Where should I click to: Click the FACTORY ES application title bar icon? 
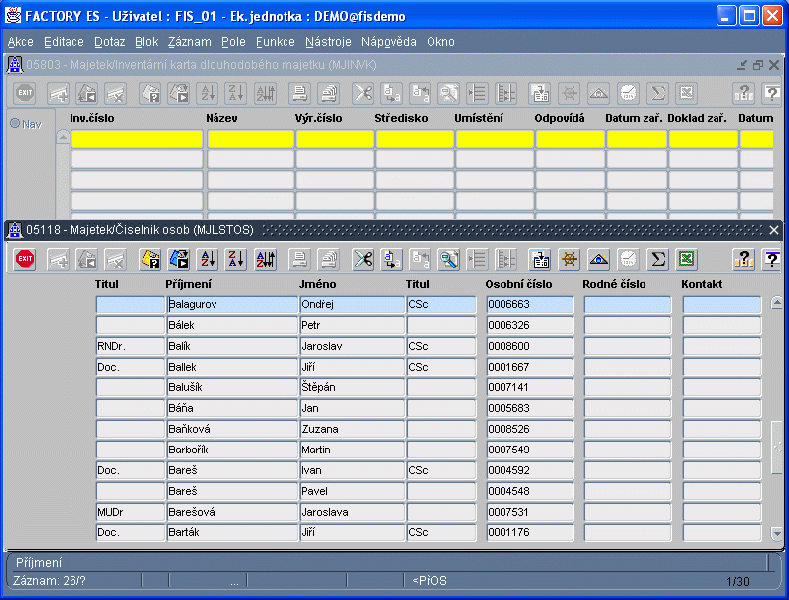[x=13, y=16]
